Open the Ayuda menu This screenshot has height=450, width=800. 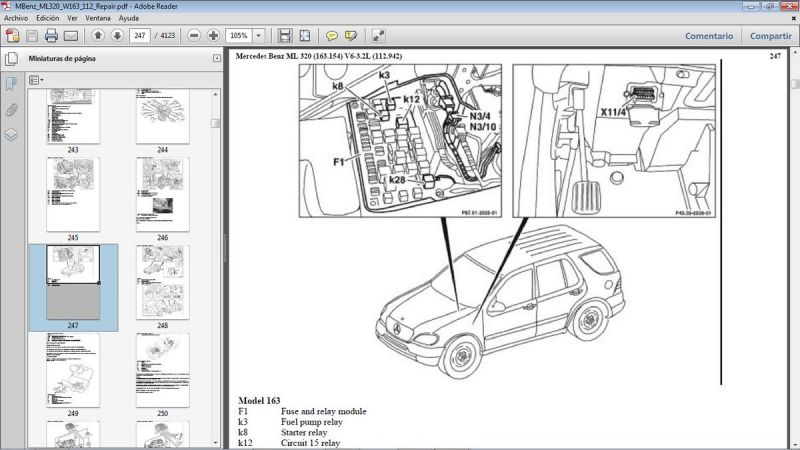pos(129,18)
